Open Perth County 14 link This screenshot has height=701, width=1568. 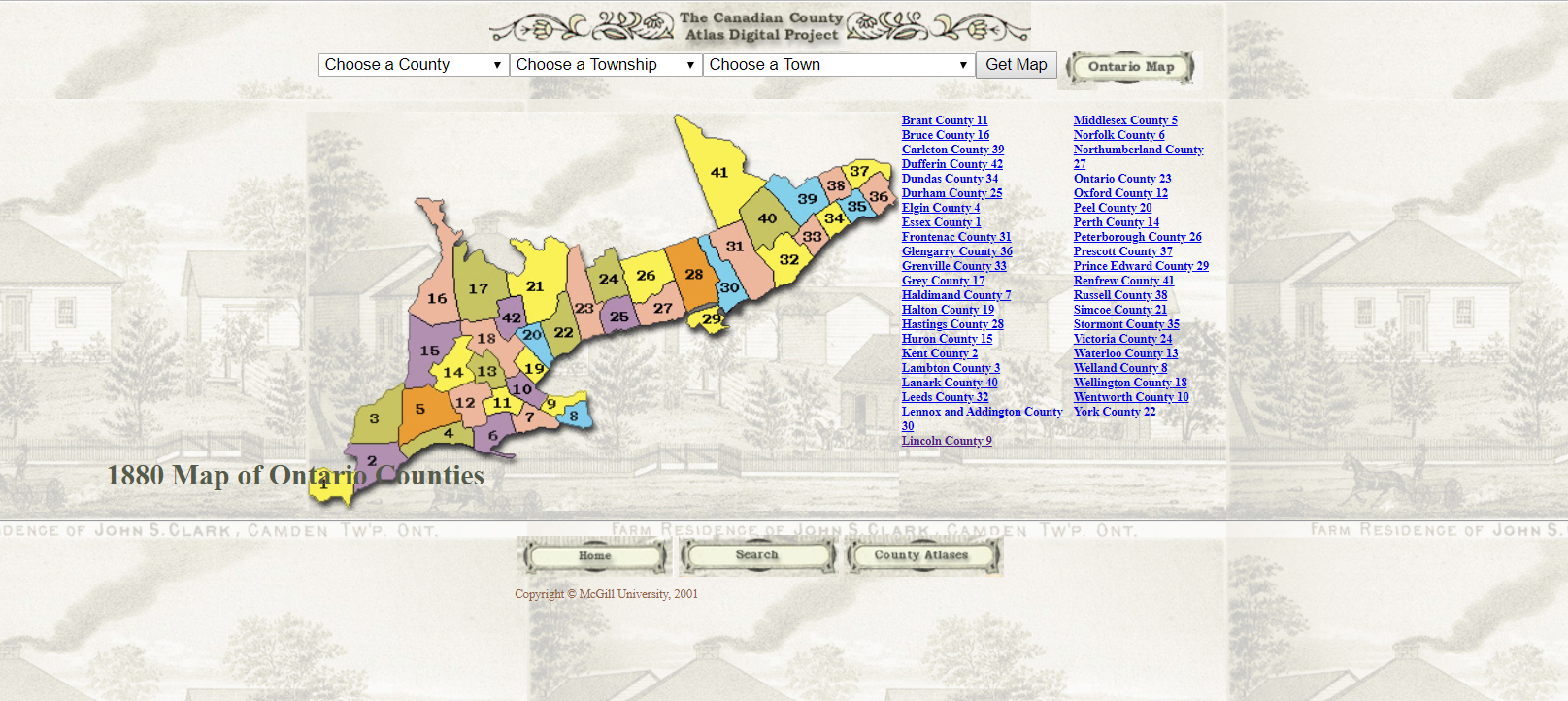[1117, 222]
